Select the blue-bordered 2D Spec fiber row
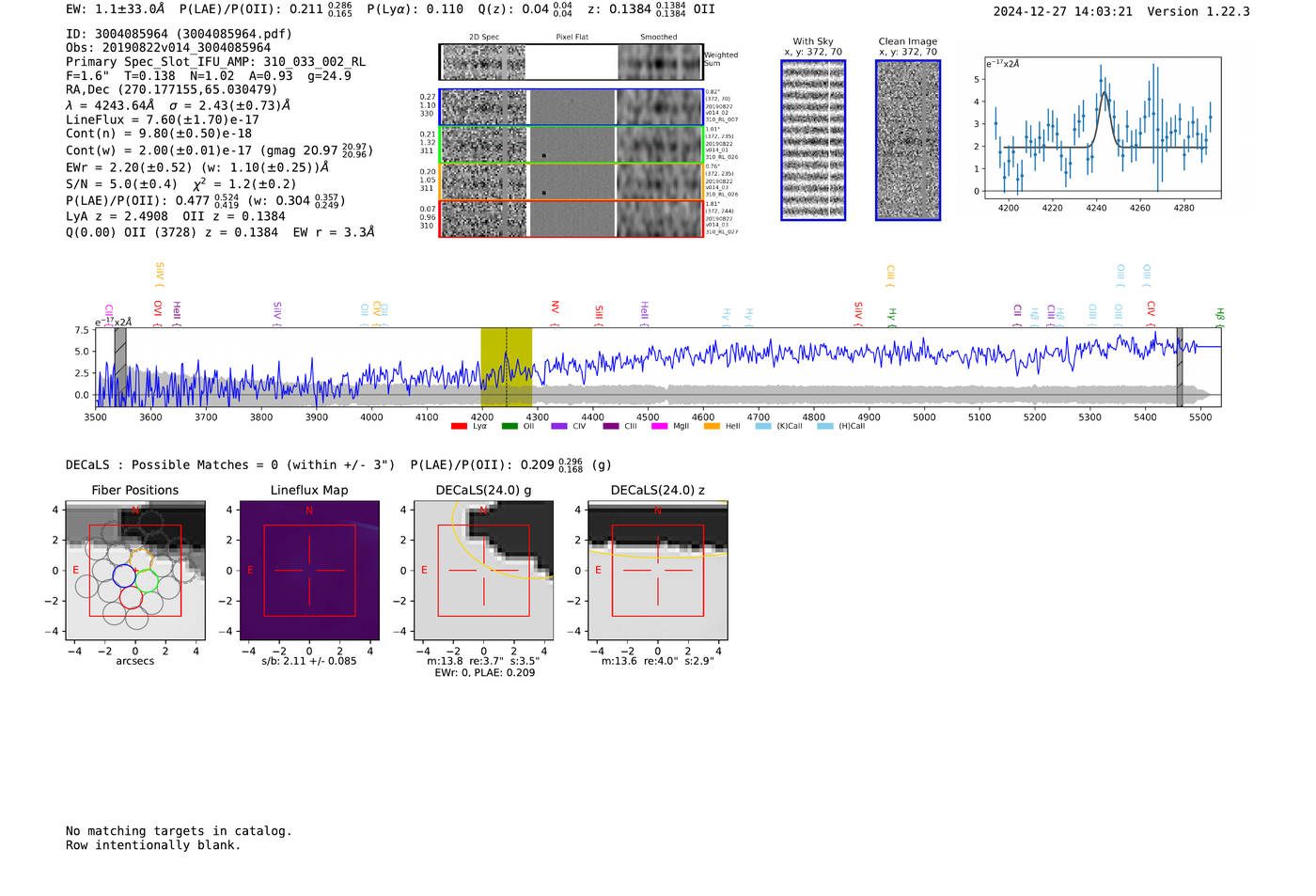Screen dimensions: 1316x896 click(x=484, y=107)
